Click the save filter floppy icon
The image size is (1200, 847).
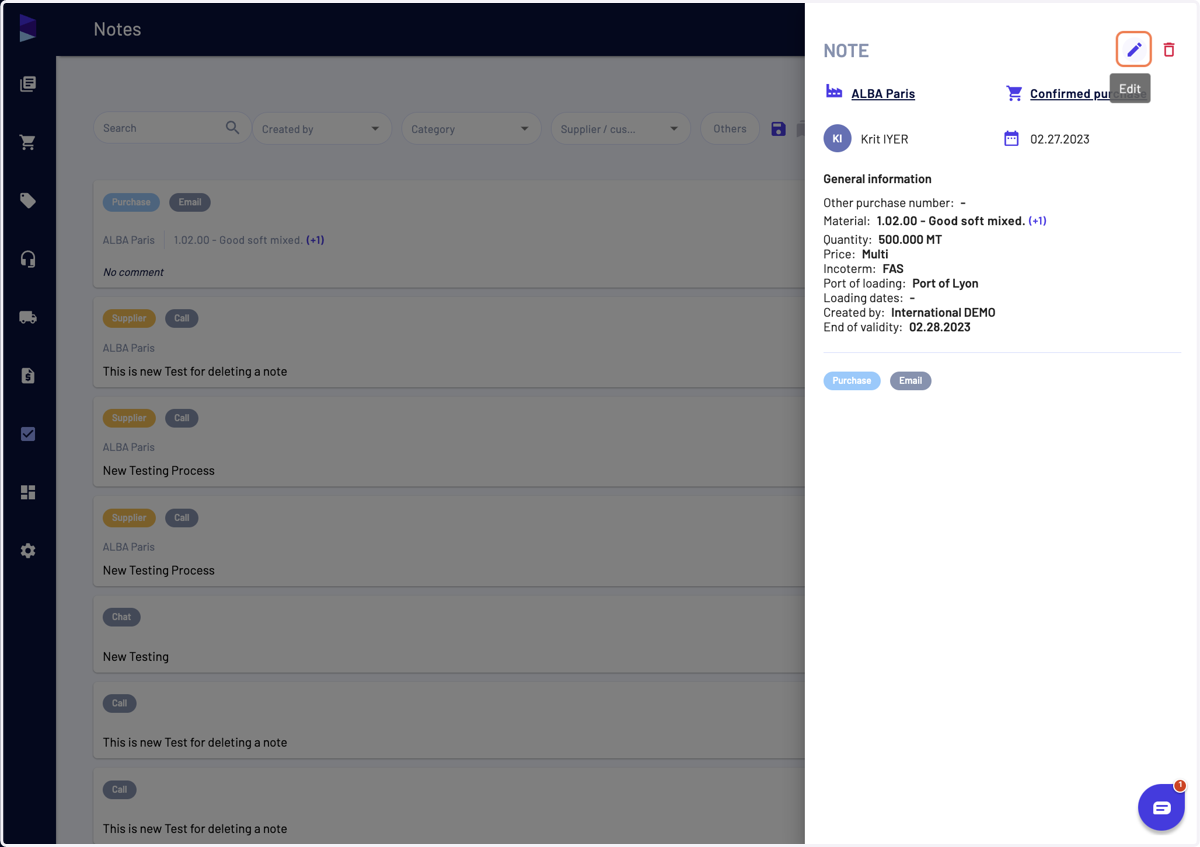pos(778,129)
